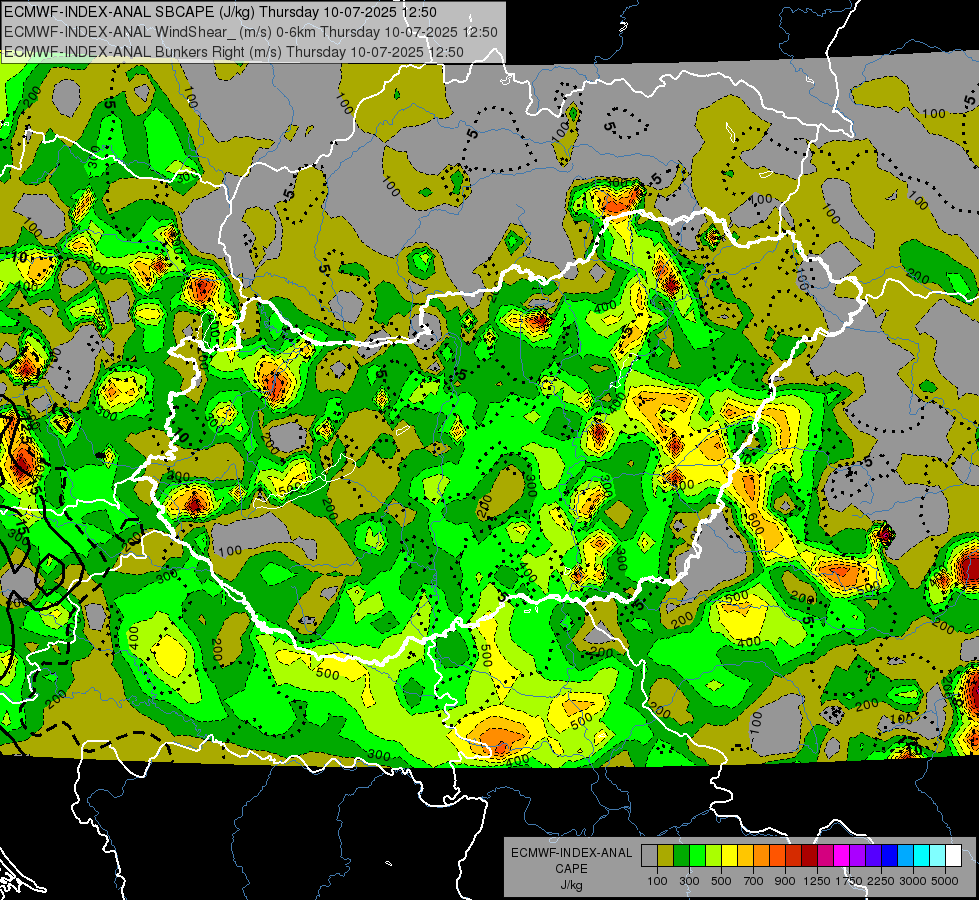Click the WindShear 0-6km title line
This screenshot has width=979, height=900.
251,32
